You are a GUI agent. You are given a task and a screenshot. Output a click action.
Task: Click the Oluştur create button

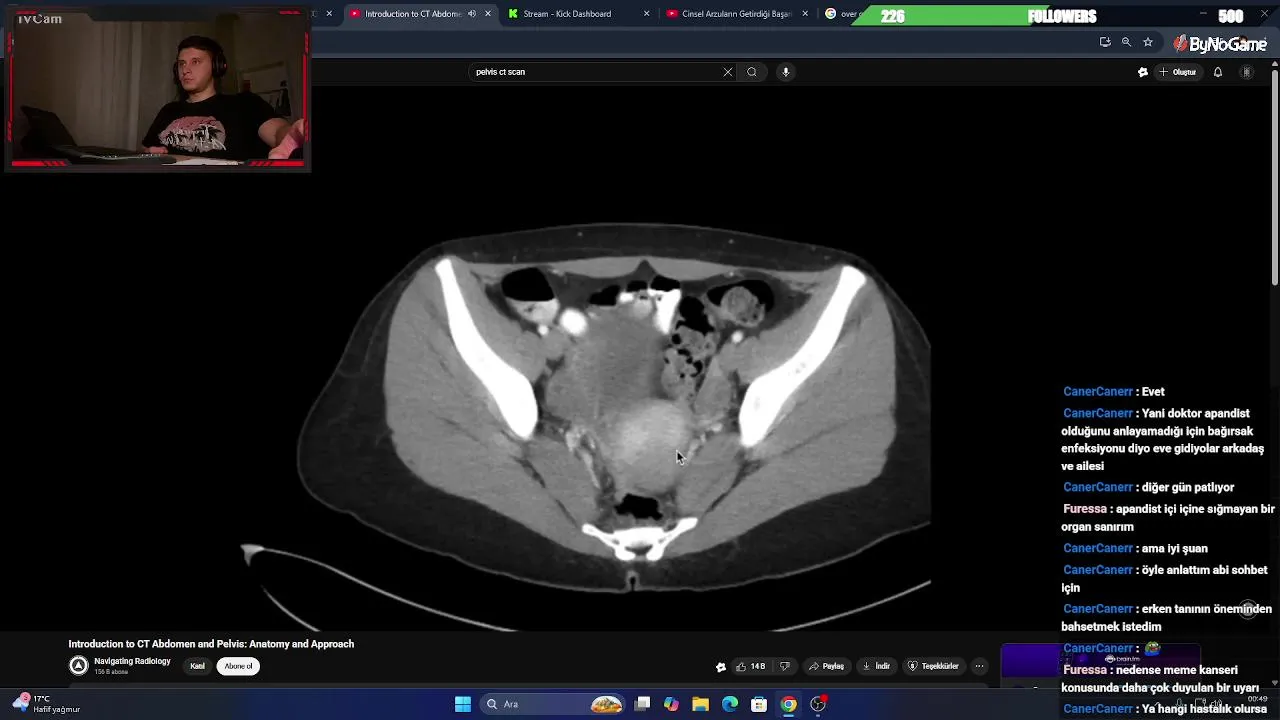coord(1178,72)
